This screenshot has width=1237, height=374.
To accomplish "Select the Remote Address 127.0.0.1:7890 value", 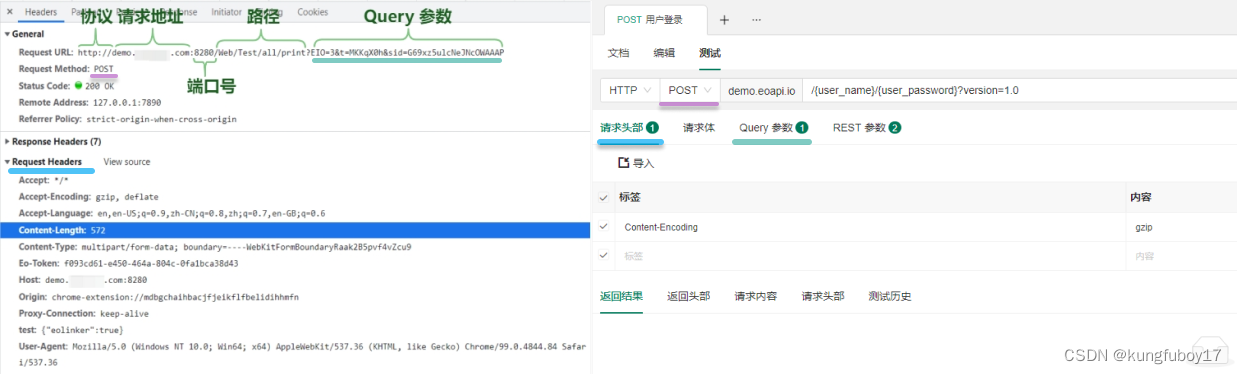I will (x=127, y=102).
